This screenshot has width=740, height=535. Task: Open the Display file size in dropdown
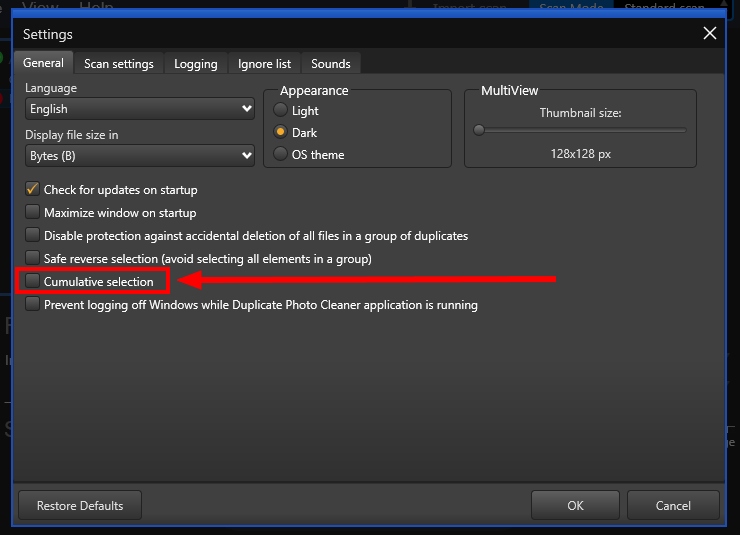[x=140, y=156]
